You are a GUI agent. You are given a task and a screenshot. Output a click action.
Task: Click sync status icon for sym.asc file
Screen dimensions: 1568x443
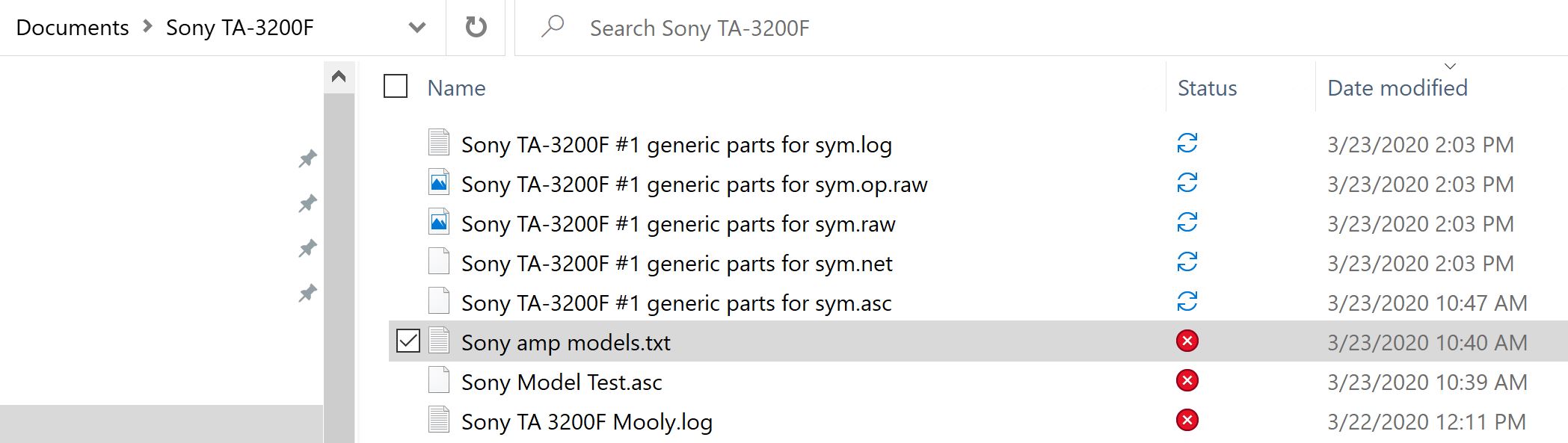tap(1187, 301)
